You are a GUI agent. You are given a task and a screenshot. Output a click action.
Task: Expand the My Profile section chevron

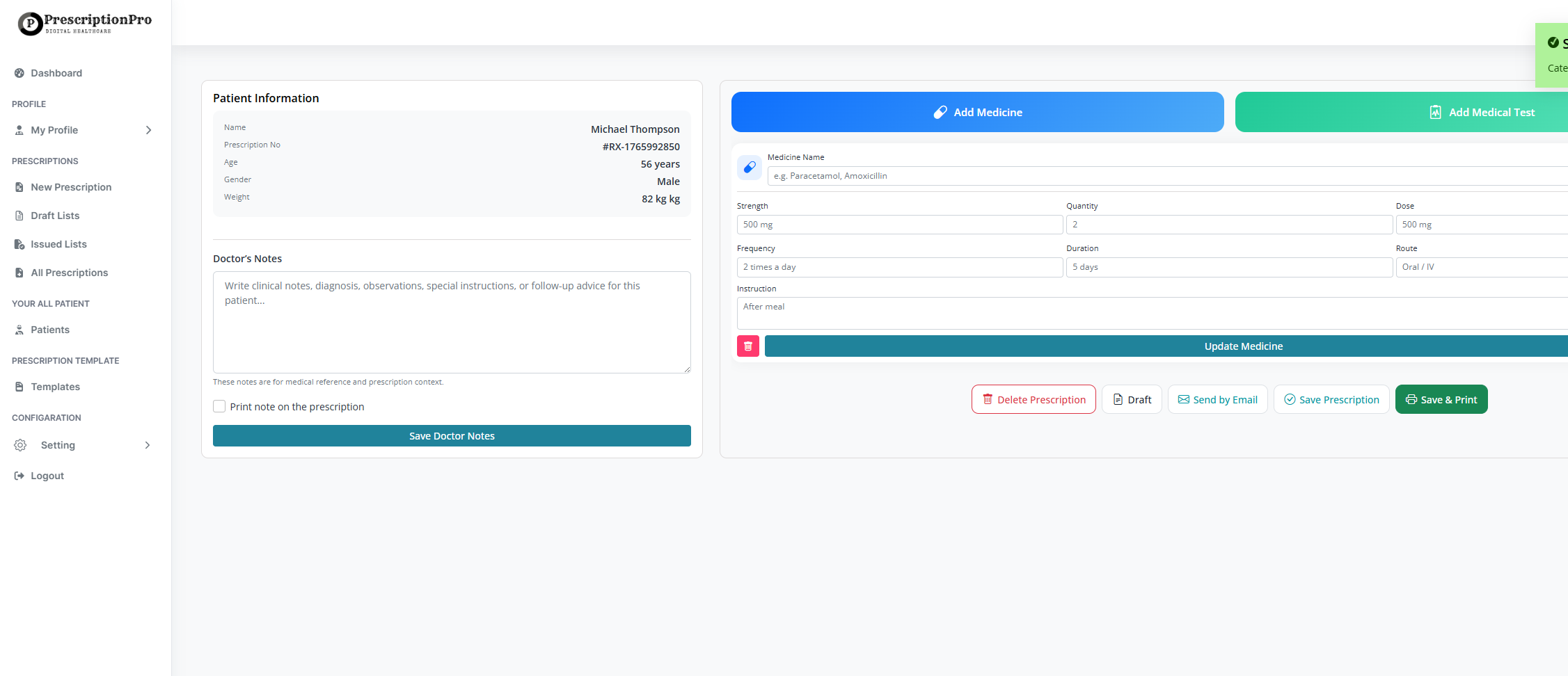pos(148,130)
